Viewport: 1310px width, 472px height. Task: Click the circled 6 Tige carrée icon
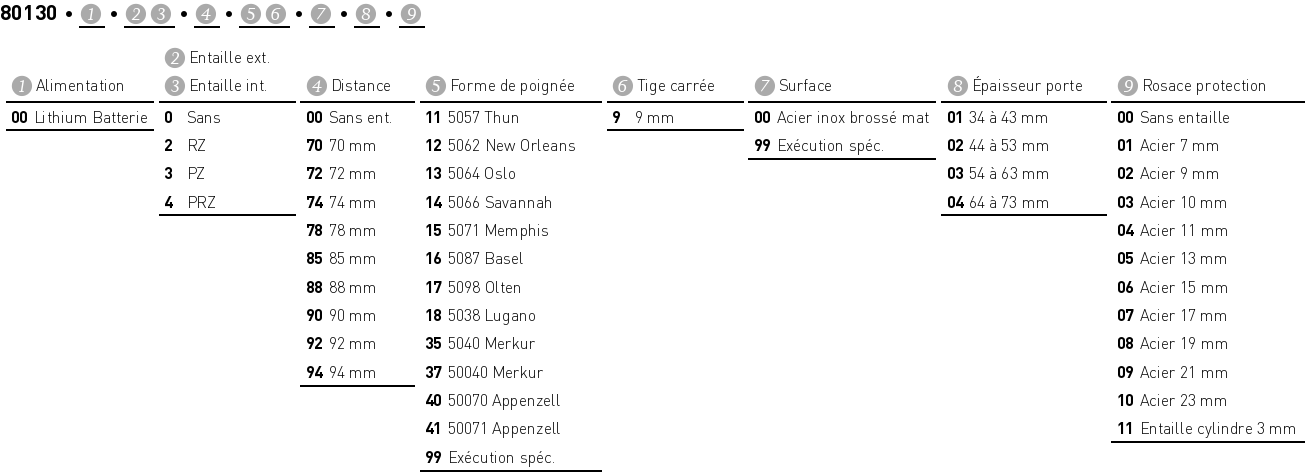[x=620, y=86]
